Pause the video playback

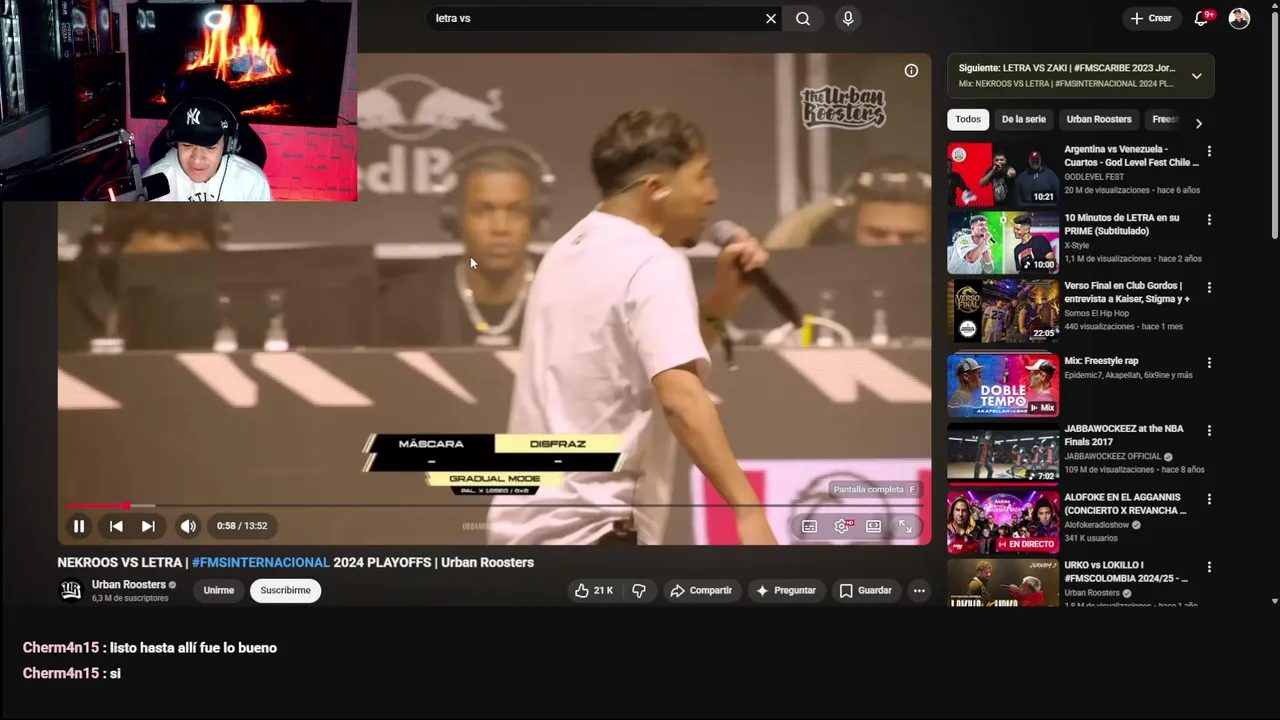(79, 526)
